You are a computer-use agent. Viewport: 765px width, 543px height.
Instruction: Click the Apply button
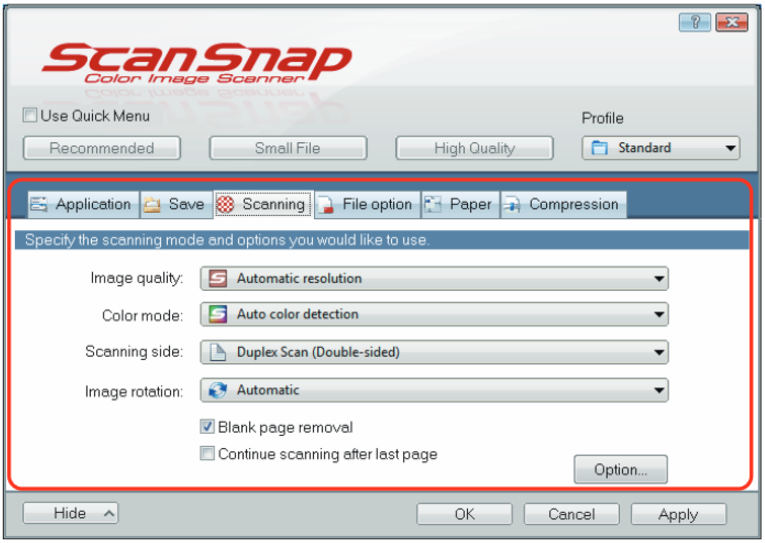pyautogui.click(x=679, y=514)
